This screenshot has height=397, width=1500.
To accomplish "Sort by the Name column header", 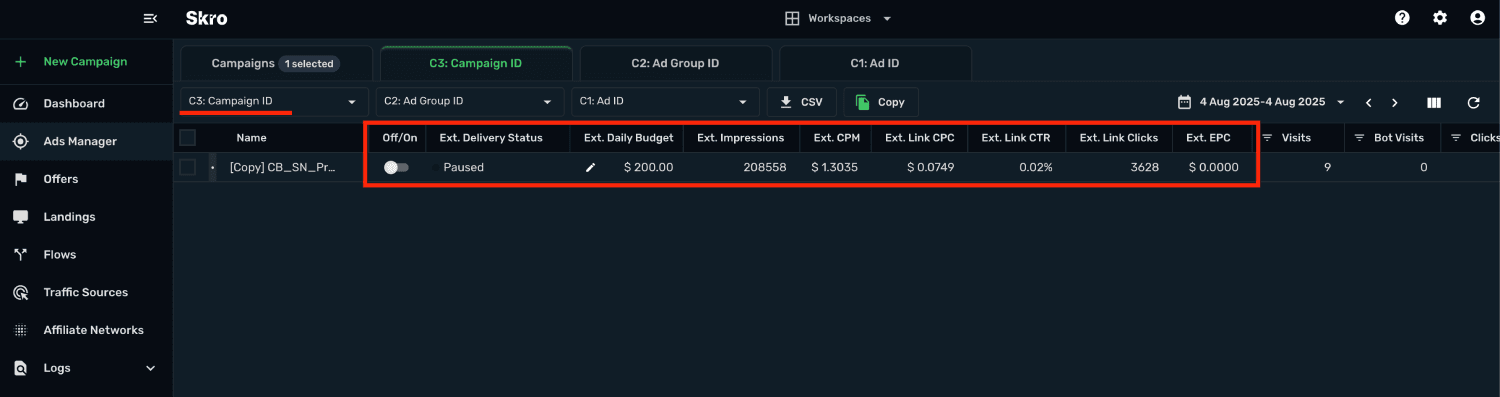I will click(x=251, y=138).
